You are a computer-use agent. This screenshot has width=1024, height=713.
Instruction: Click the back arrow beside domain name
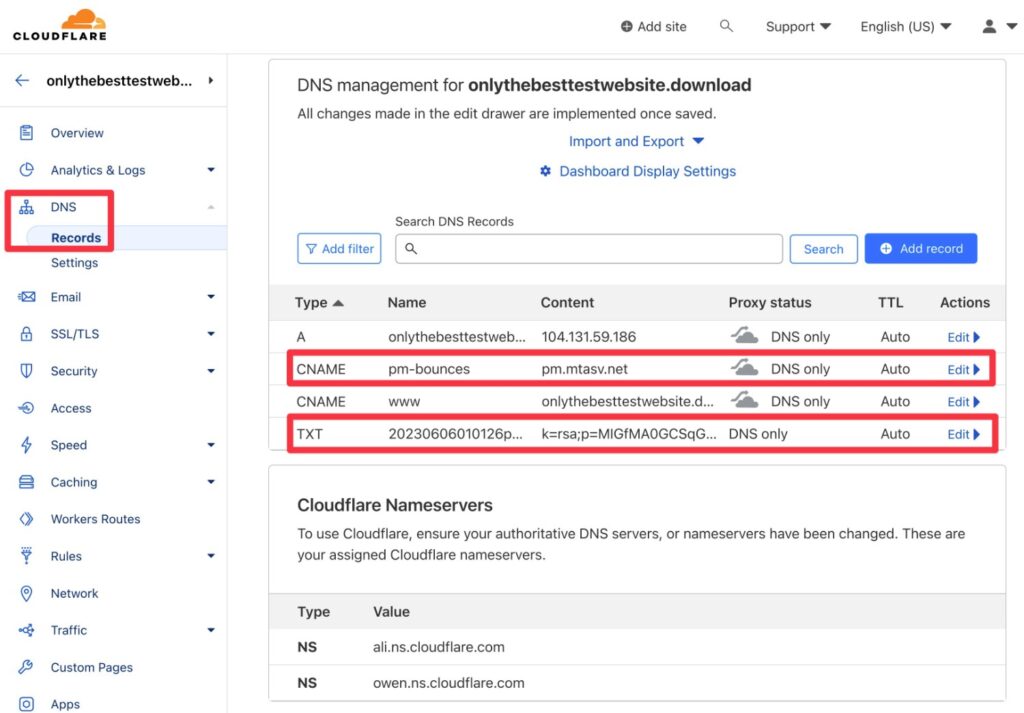pyautogui.click(x=22, y=81)
